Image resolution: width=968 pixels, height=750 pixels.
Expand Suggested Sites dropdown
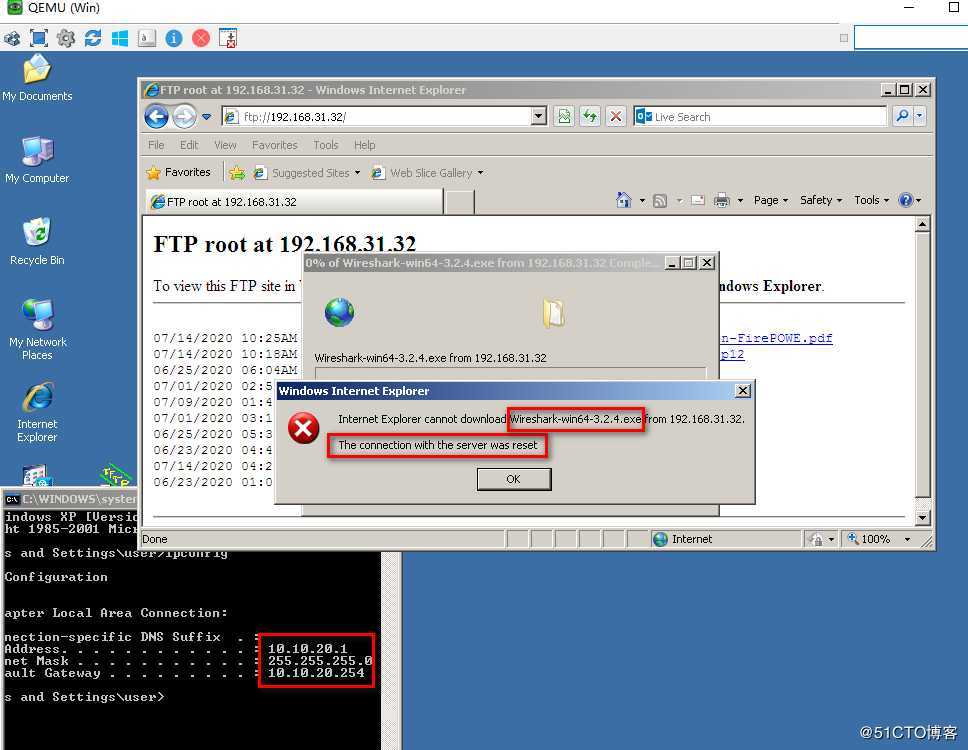coord(357,173)
